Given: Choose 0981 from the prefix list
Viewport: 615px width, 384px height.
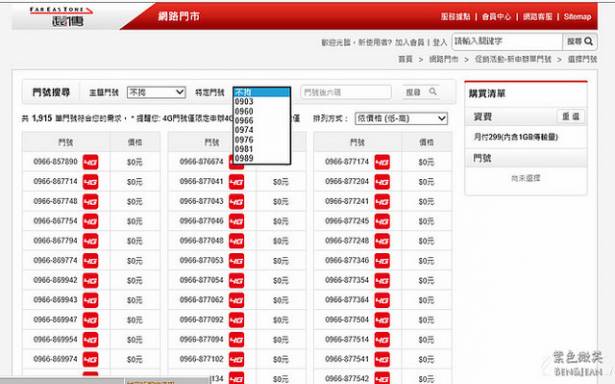Looking at the screenshot, I should [262, 149].
